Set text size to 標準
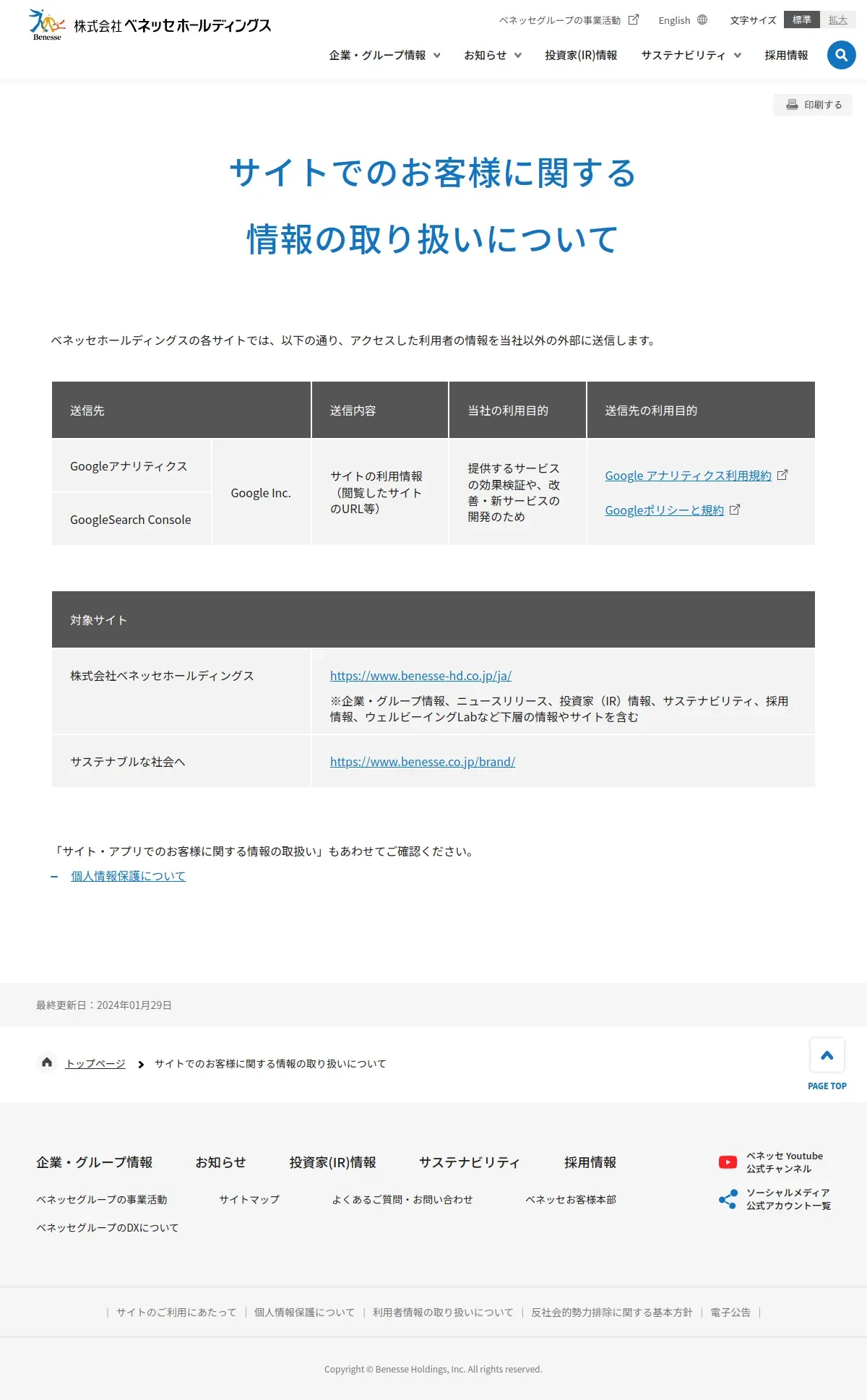The image size is (867, 1400). pyautogui.click(x=801, y=20)
